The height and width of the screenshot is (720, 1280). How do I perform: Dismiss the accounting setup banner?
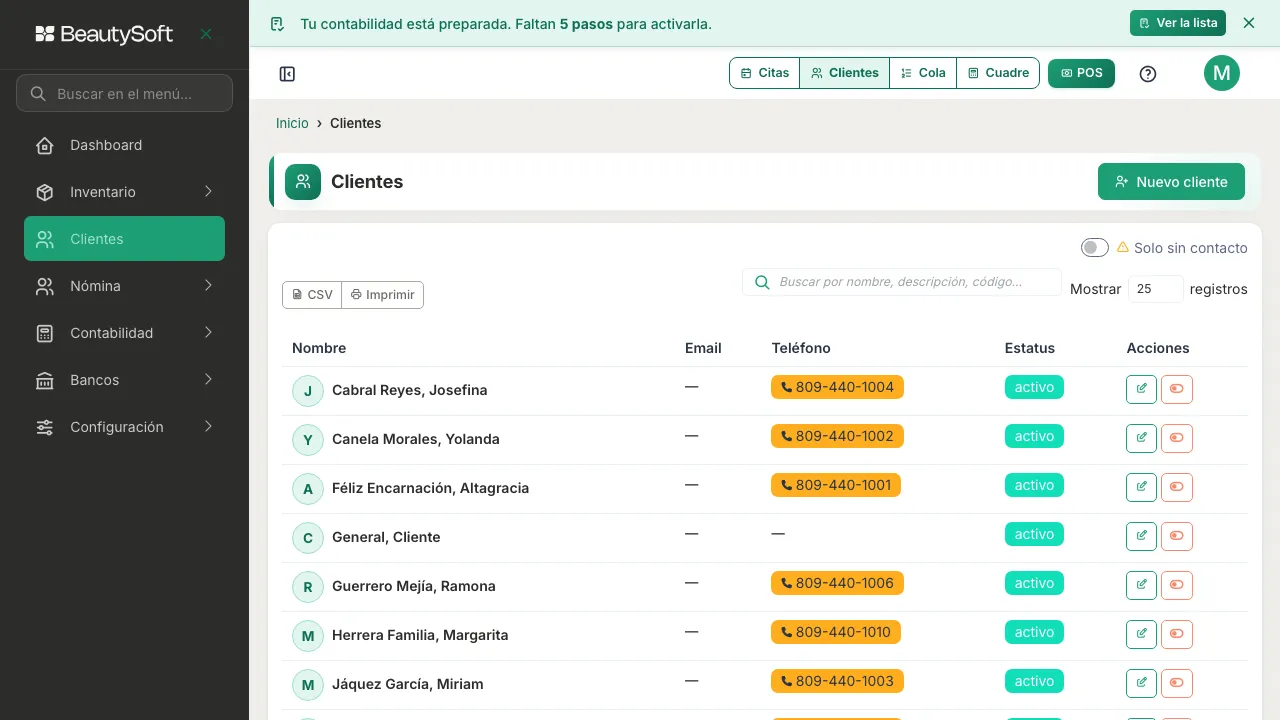[1248, 23]
